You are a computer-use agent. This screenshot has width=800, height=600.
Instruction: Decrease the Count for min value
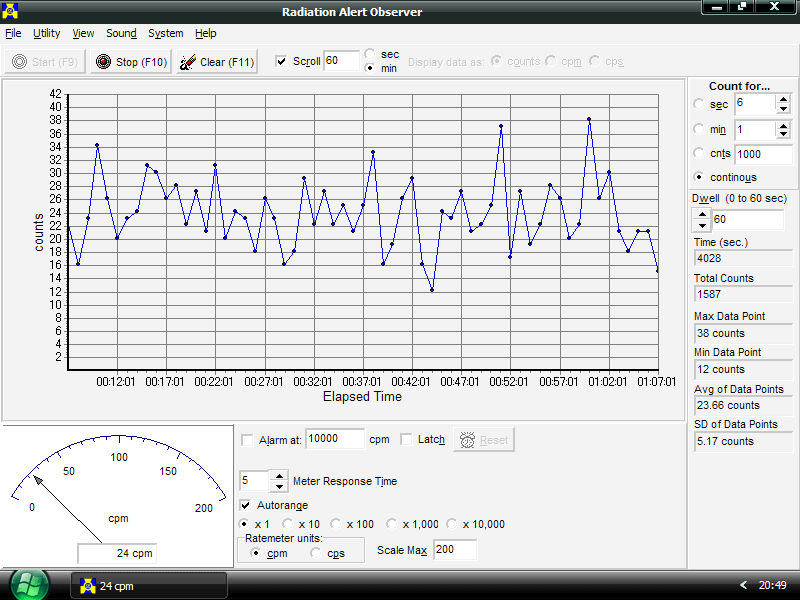[784, 135]
